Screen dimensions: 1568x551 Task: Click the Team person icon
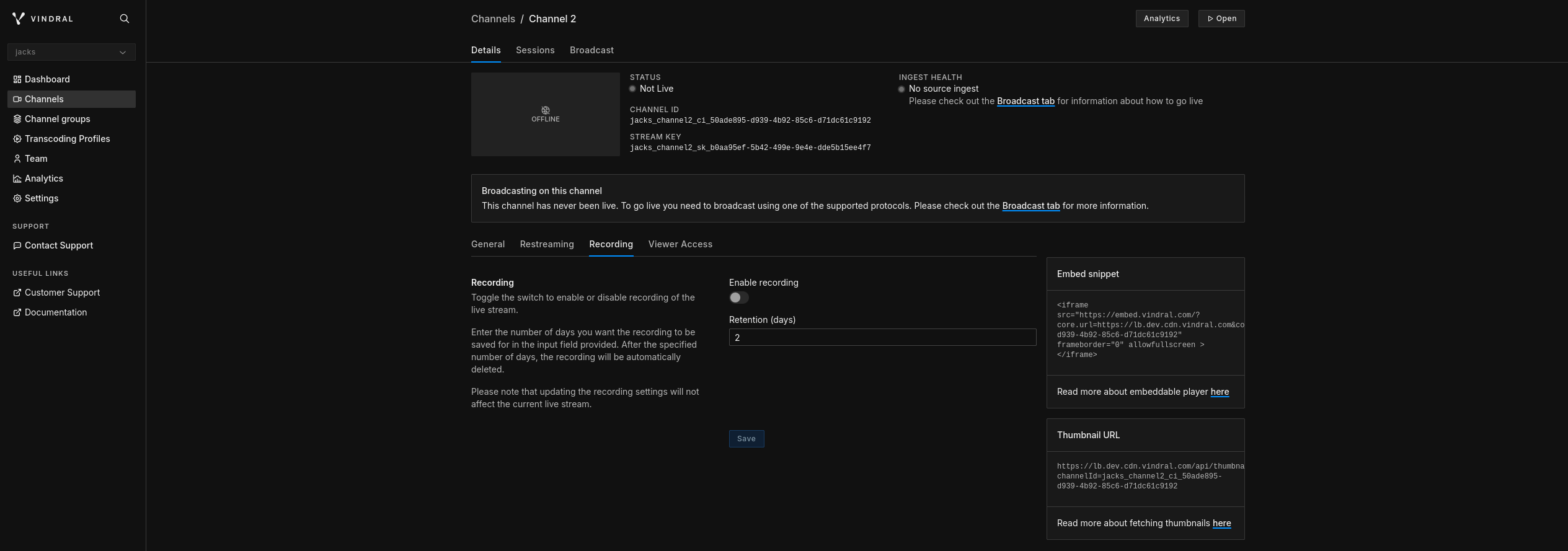tap(17, 159)
